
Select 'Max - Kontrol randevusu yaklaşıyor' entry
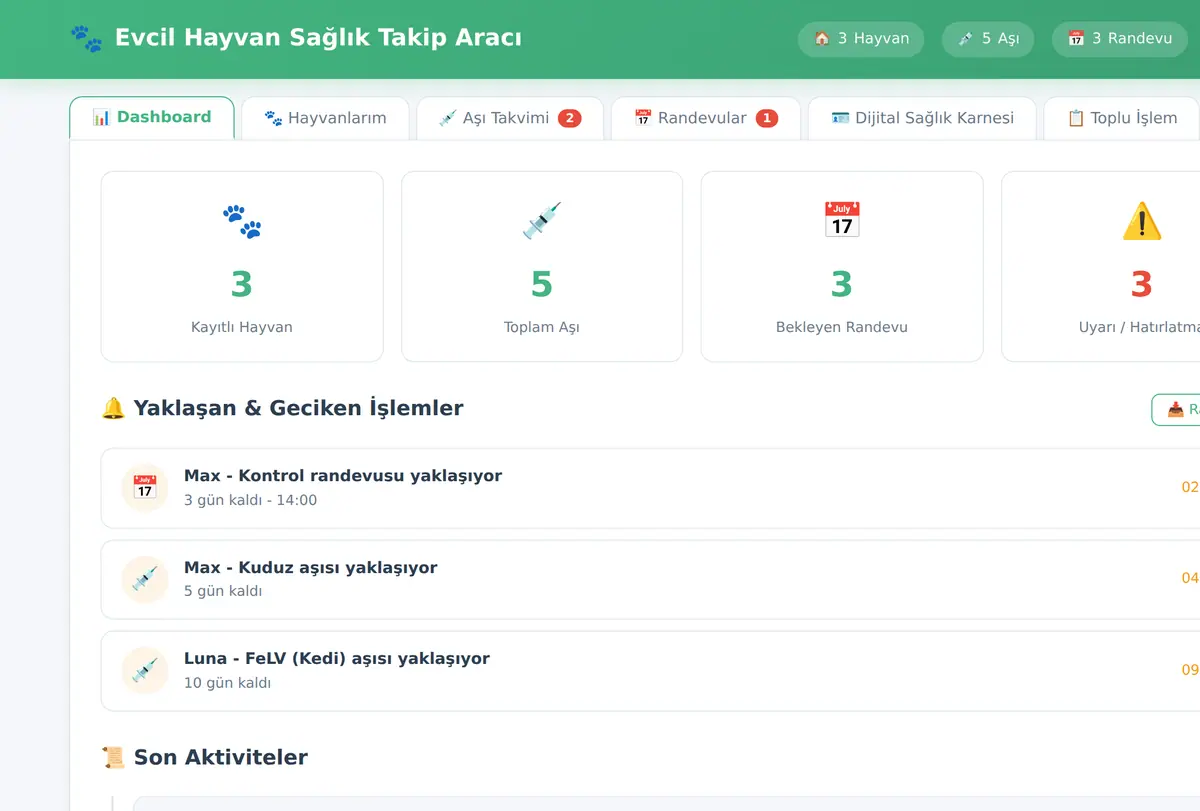(x=650, y=488)
